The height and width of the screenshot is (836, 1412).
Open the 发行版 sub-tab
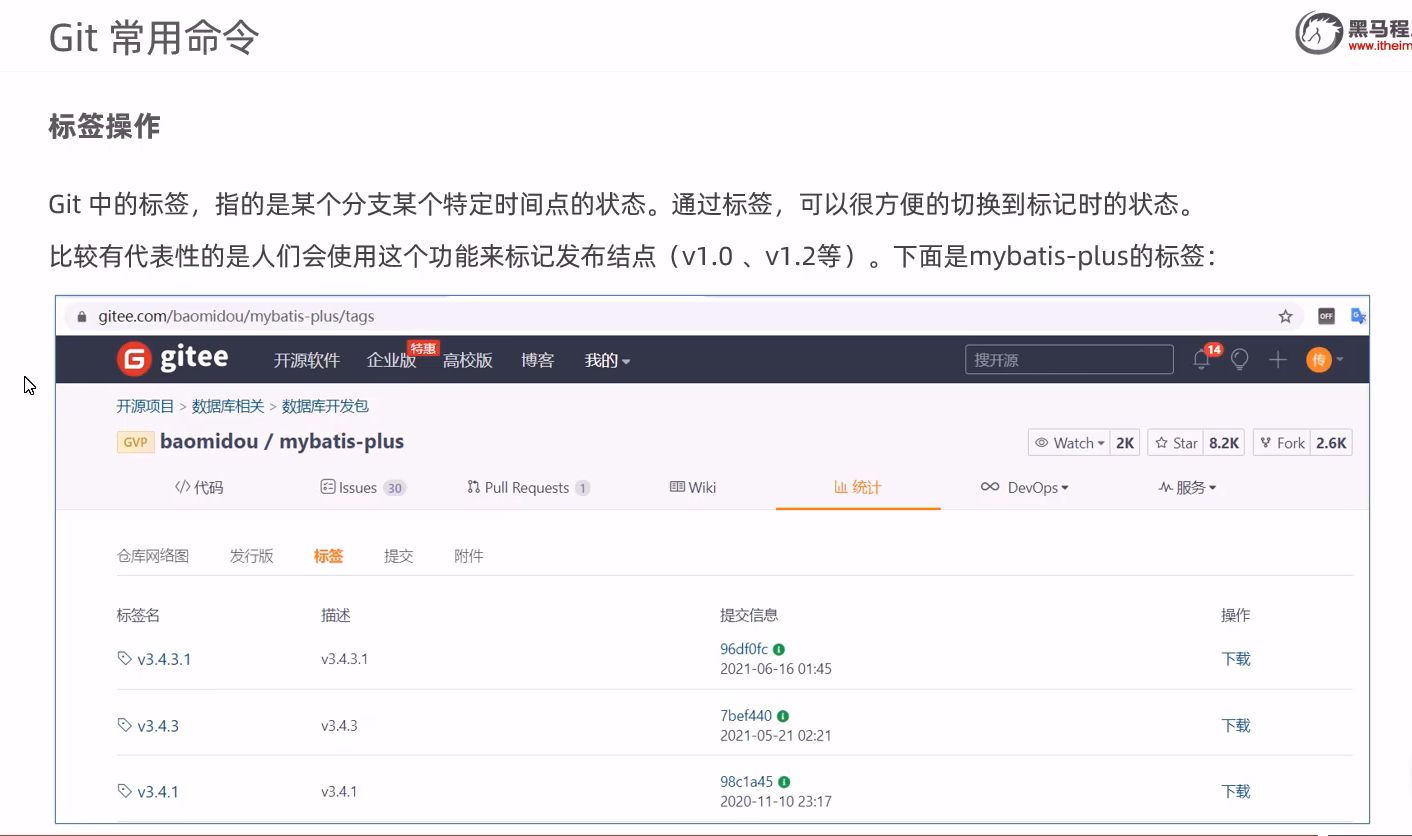(251, 556)
